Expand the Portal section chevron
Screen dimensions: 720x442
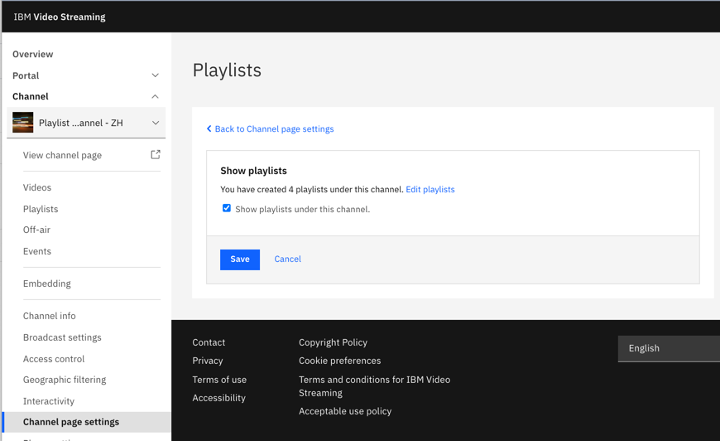(155, 75)
